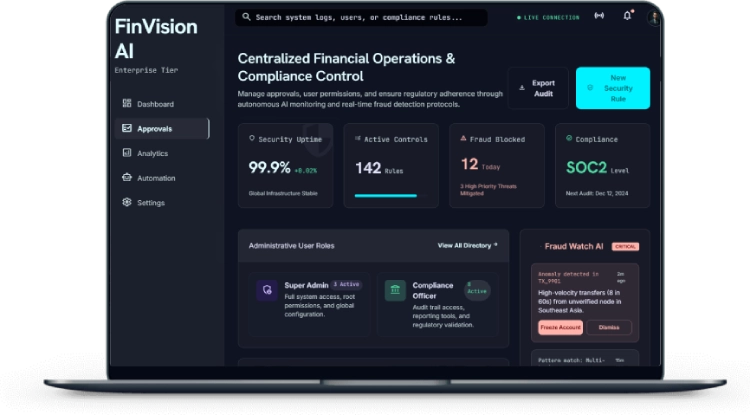This screenshot has height=415, width=750.
Task: Select Approvals in the sidebar
Action: (x=162, y=129)
